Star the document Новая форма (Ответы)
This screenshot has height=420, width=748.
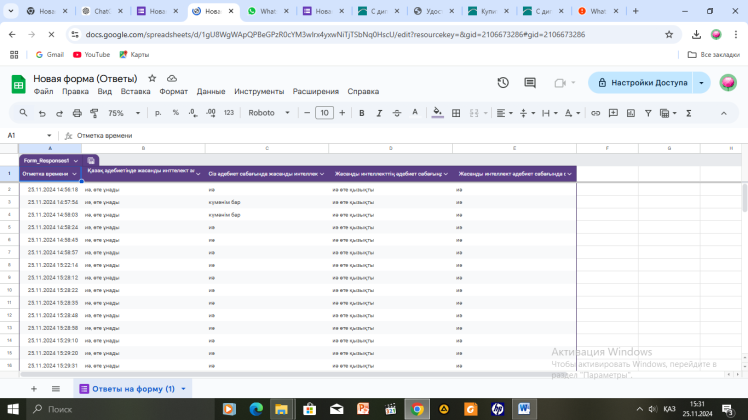[x=152, y=78]
